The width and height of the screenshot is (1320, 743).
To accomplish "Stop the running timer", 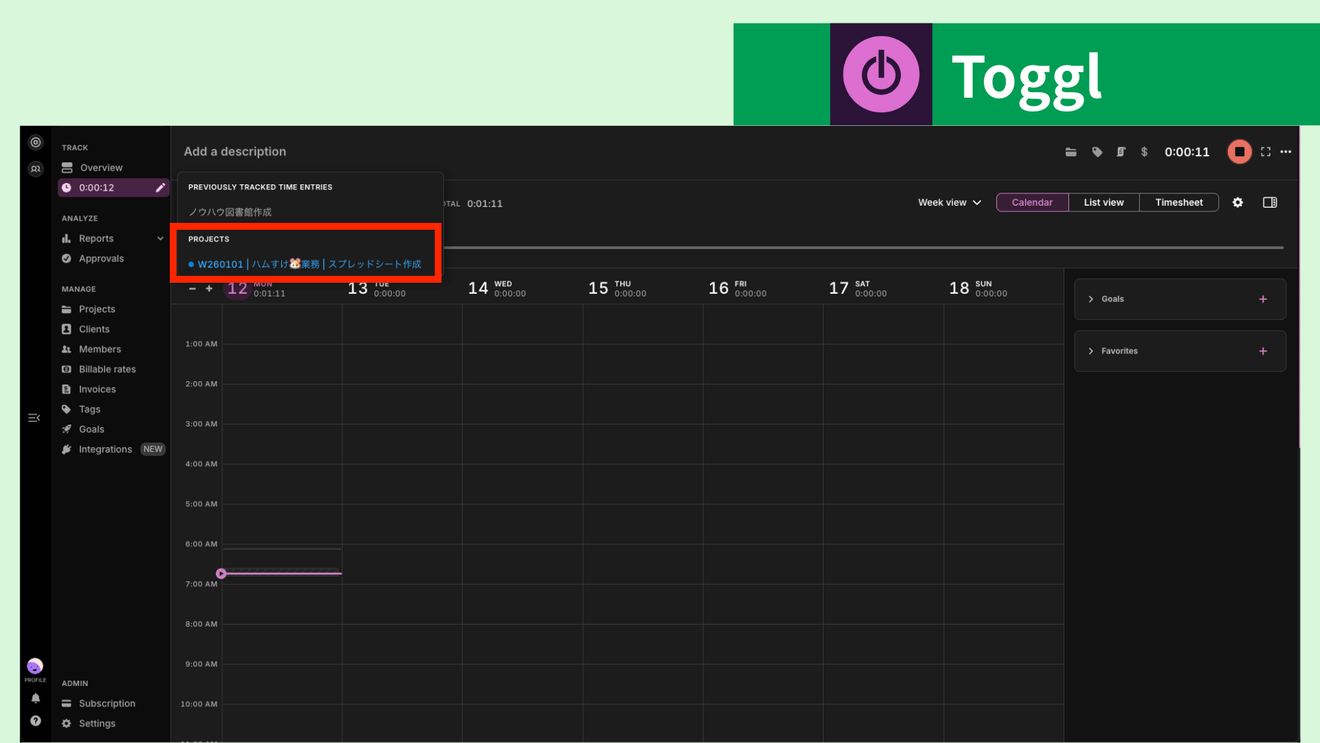I will pos(1239,152).
